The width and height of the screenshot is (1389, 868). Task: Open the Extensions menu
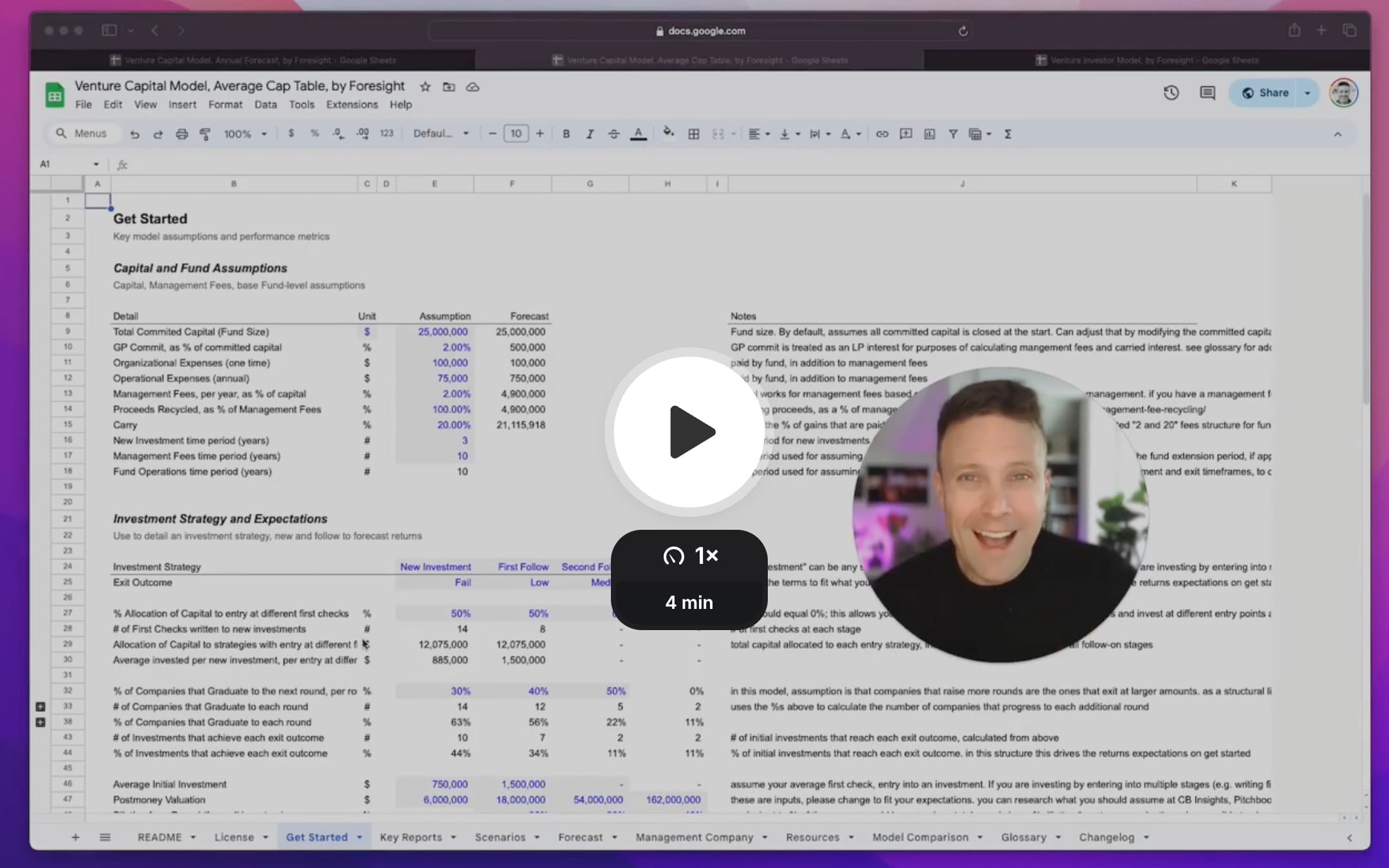pos(352,104)
